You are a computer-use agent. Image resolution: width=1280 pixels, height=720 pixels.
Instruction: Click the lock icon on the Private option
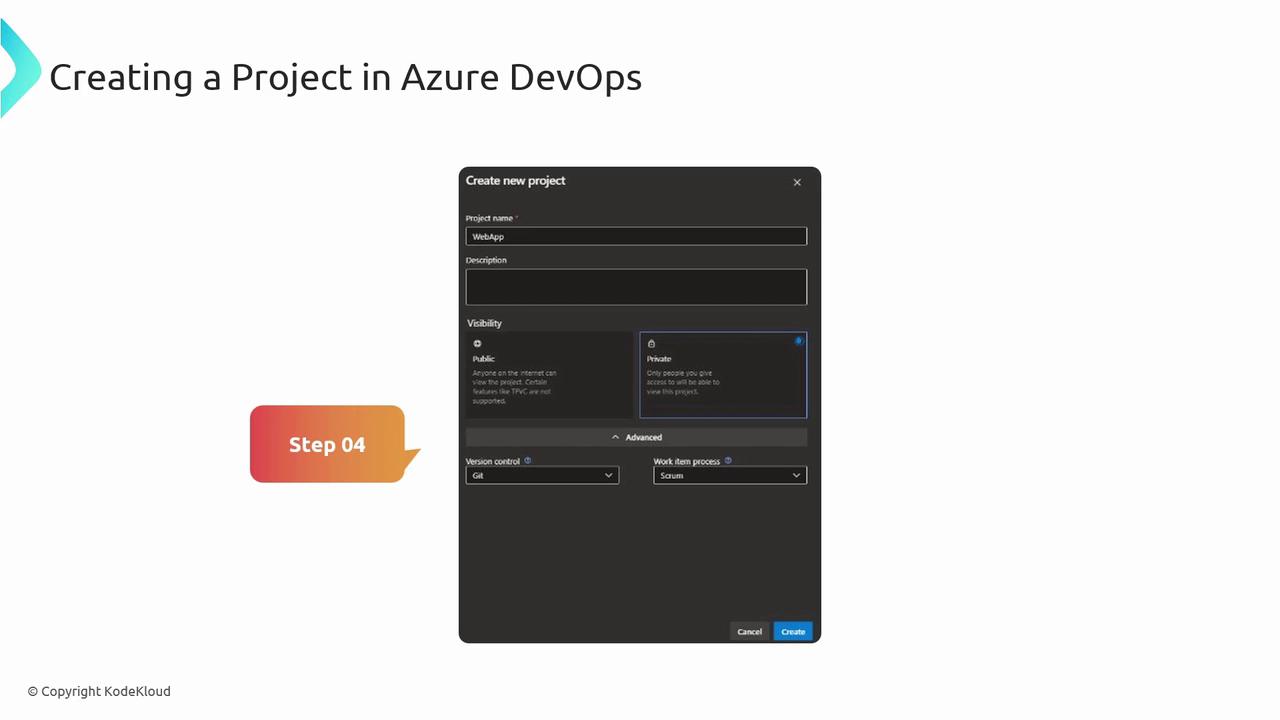[x=651, y=343]
